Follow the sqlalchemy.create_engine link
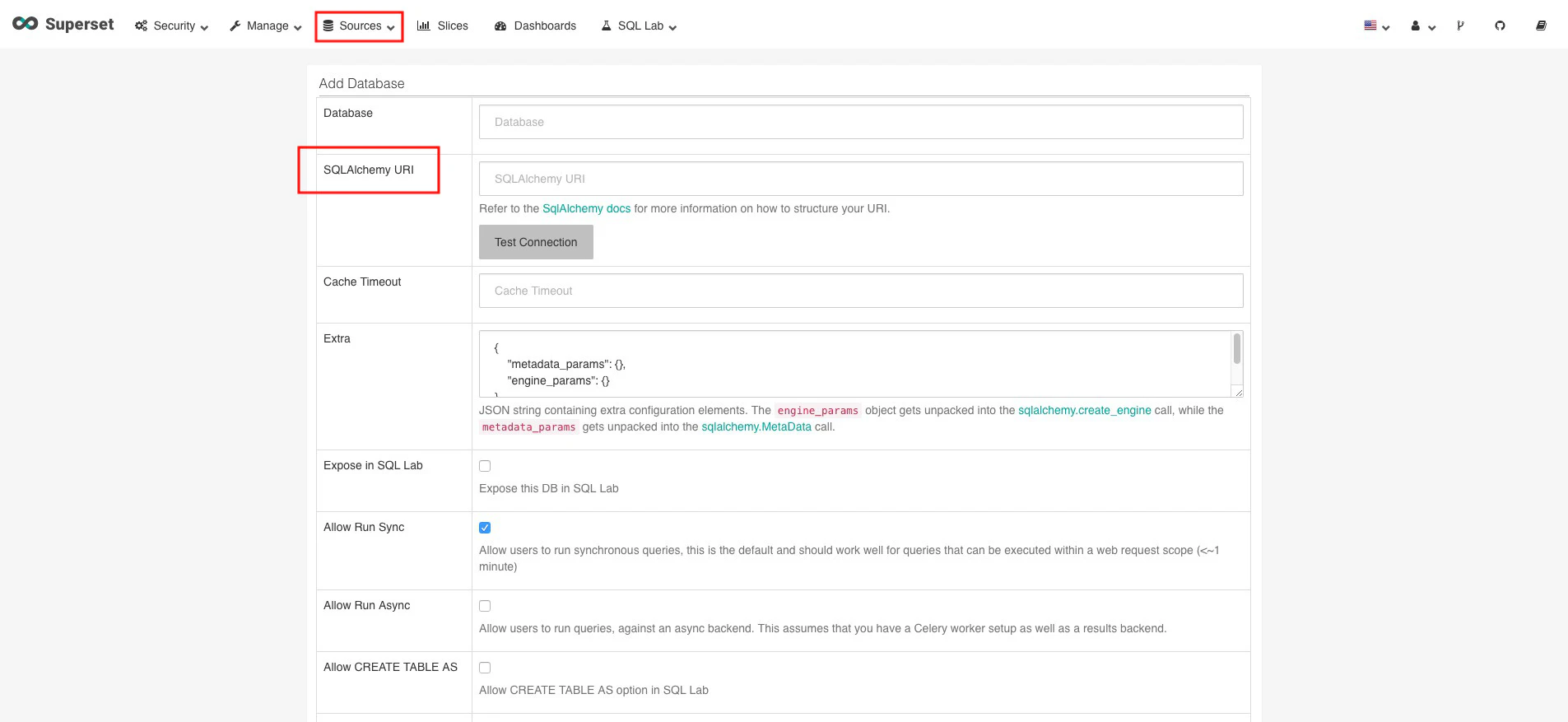Screen dimensions: 1568x722 (1084, 410)
